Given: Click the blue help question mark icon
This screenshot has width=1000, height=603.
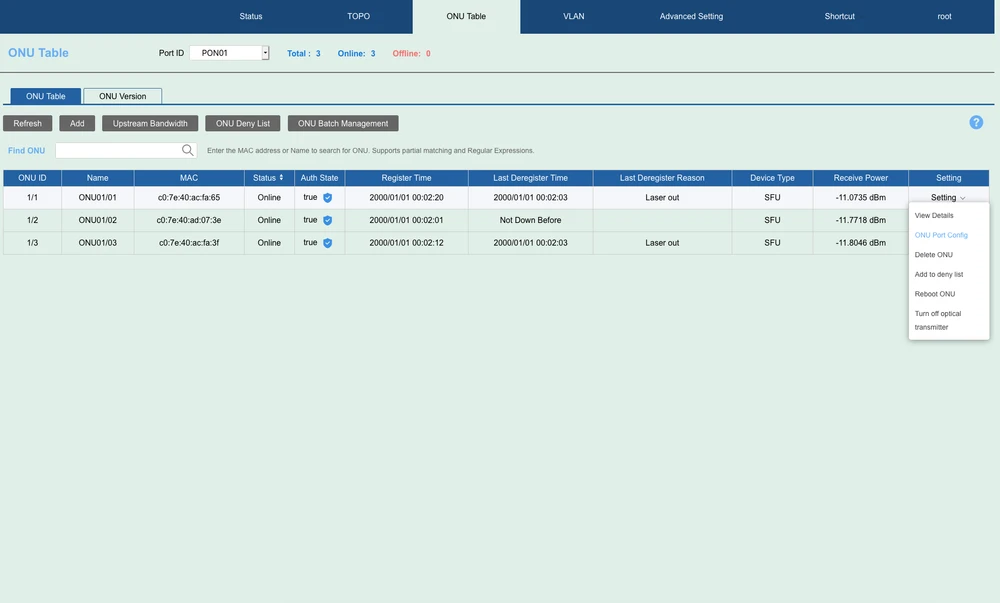Looking at the screenshot, I should point(976,122).
